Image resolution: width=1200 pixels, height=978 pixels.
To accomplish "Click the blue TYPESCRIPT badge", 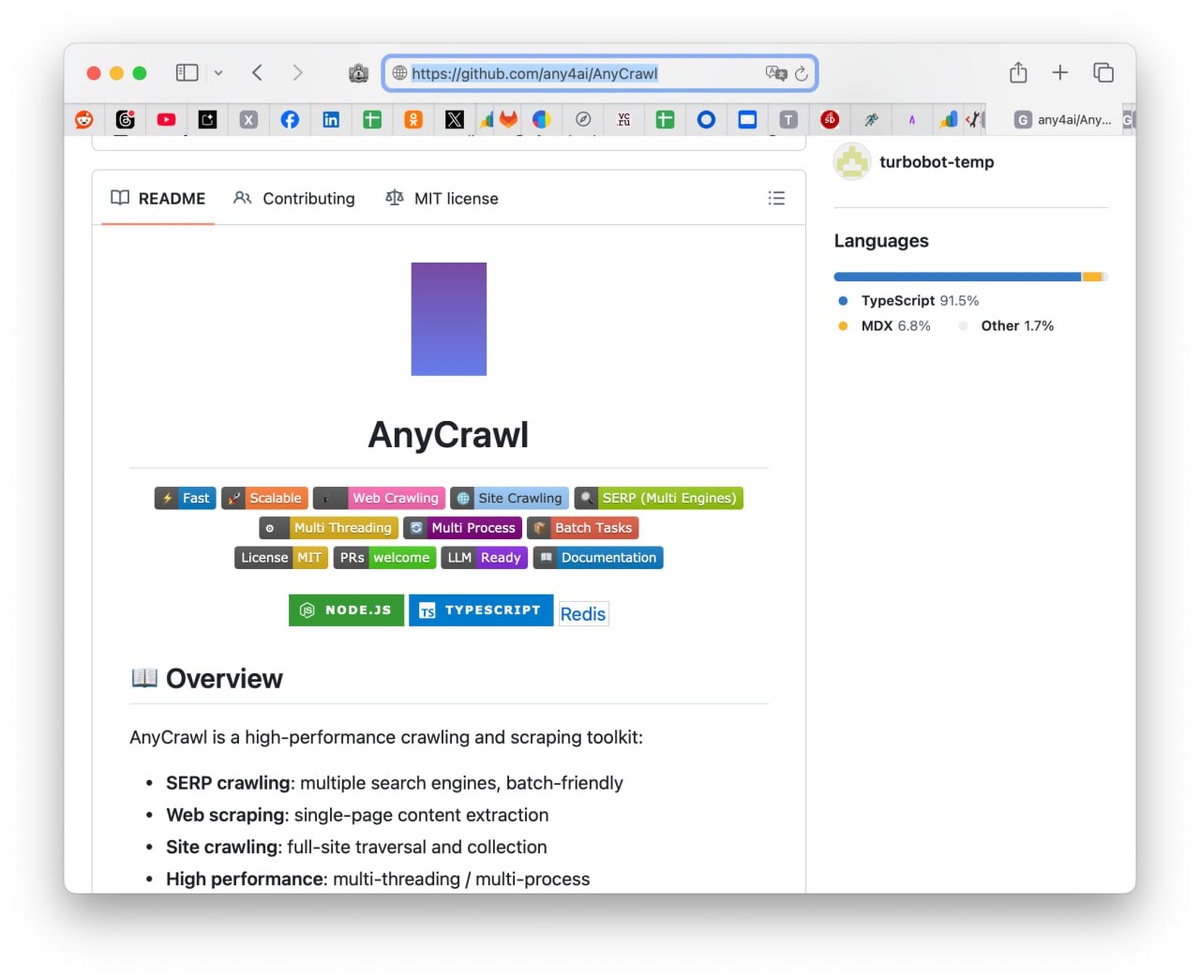I will [480, 610].
